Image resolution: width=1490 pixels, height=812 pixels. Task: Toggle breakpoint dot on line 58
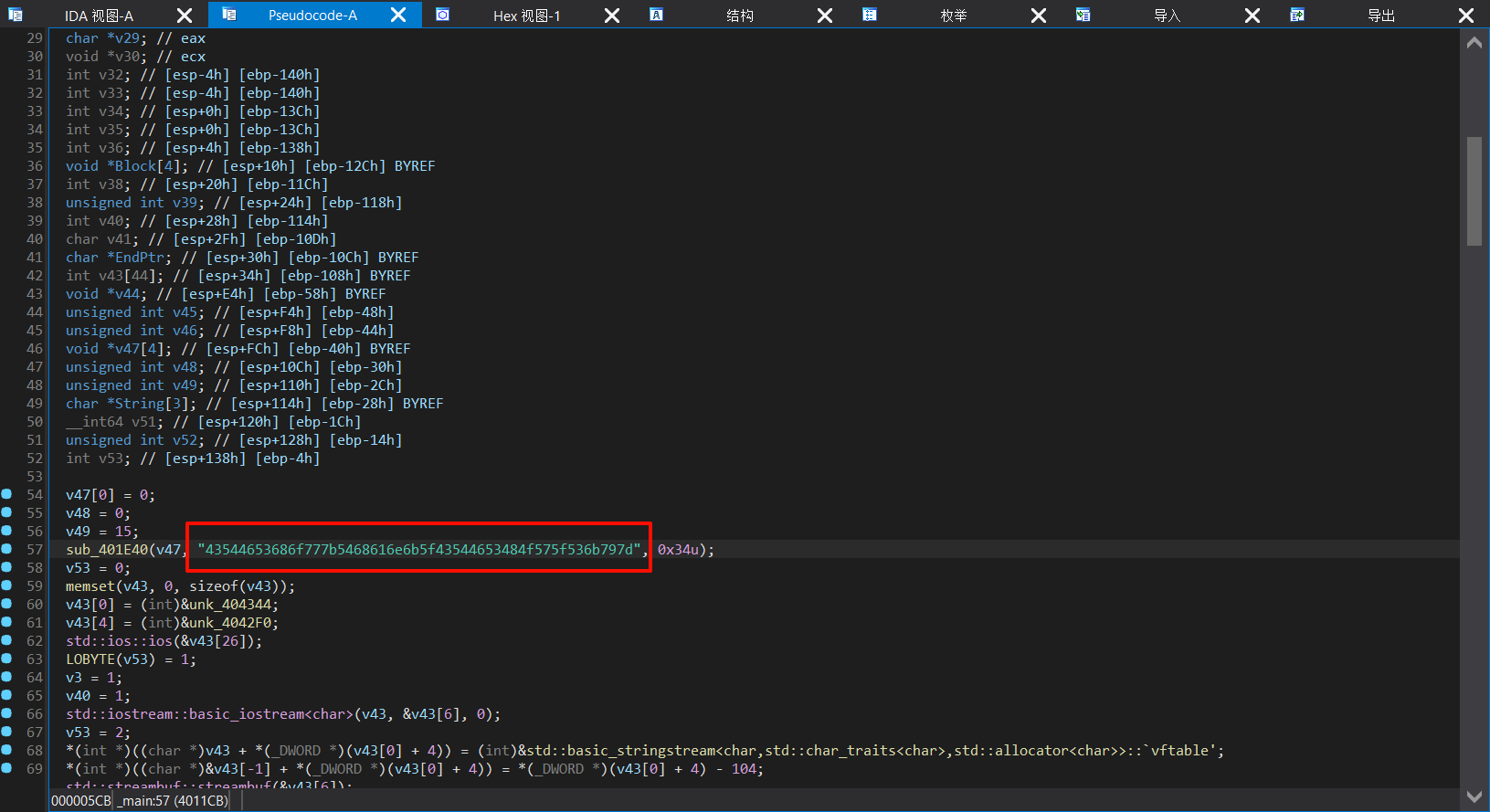[6, 567]
